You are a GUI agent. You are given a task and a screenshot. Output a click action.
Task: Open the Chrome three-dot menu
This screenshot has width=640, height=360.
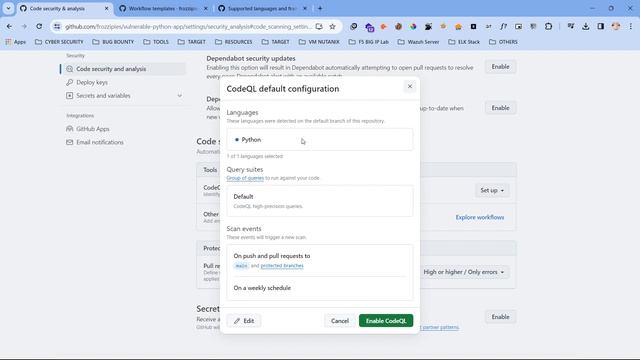(631, 27)
